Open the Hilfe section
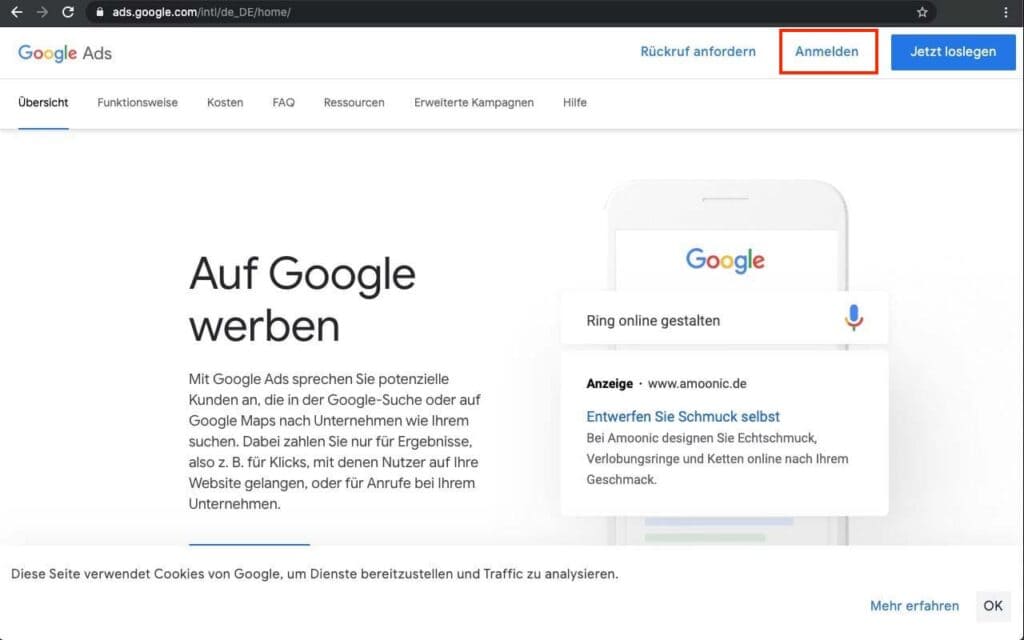 [x=574, y=102]
